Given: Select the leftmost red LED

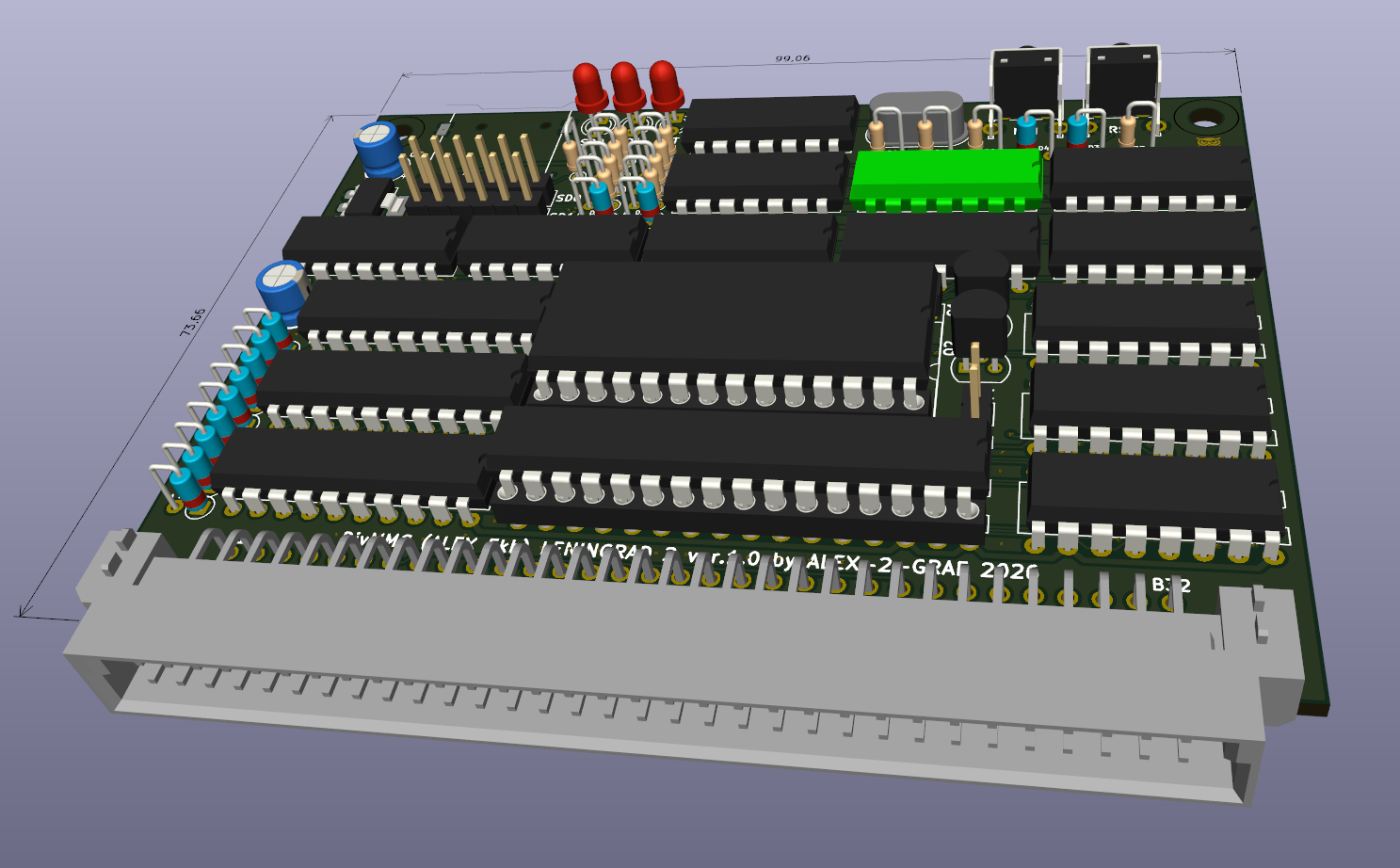Looking at the screenshot, I should pyautogui.click(x=590, y=87).
